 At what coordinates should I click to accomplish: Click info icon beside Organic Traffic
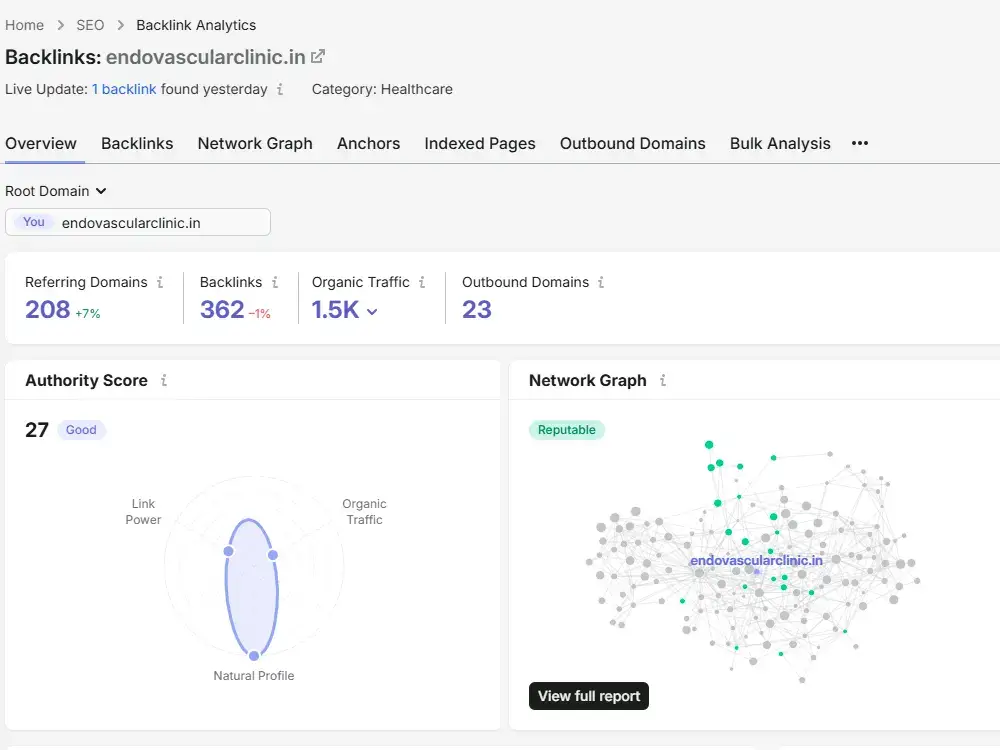pyautogui.click(x=422, y=282)
